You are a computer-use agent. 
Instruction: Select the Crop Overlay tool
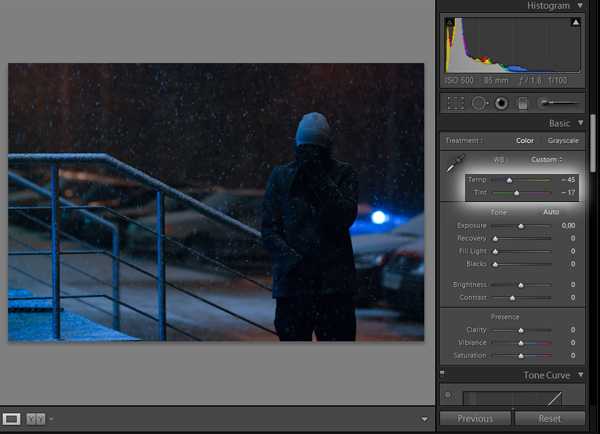[456, 103]
